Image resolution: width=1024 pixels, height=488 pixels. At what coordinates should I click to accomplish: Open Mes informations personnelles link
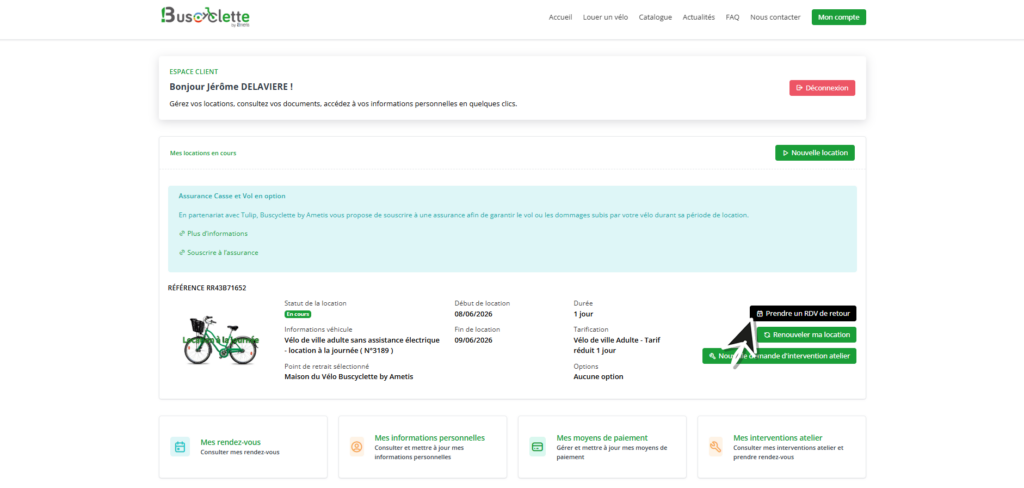[430, 438]
